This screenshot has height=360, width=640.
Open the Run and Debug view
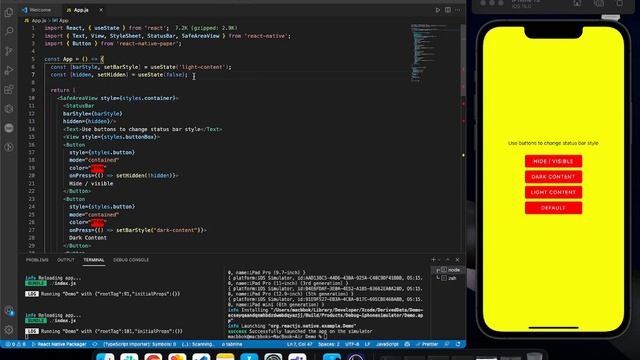click(9, 70)
